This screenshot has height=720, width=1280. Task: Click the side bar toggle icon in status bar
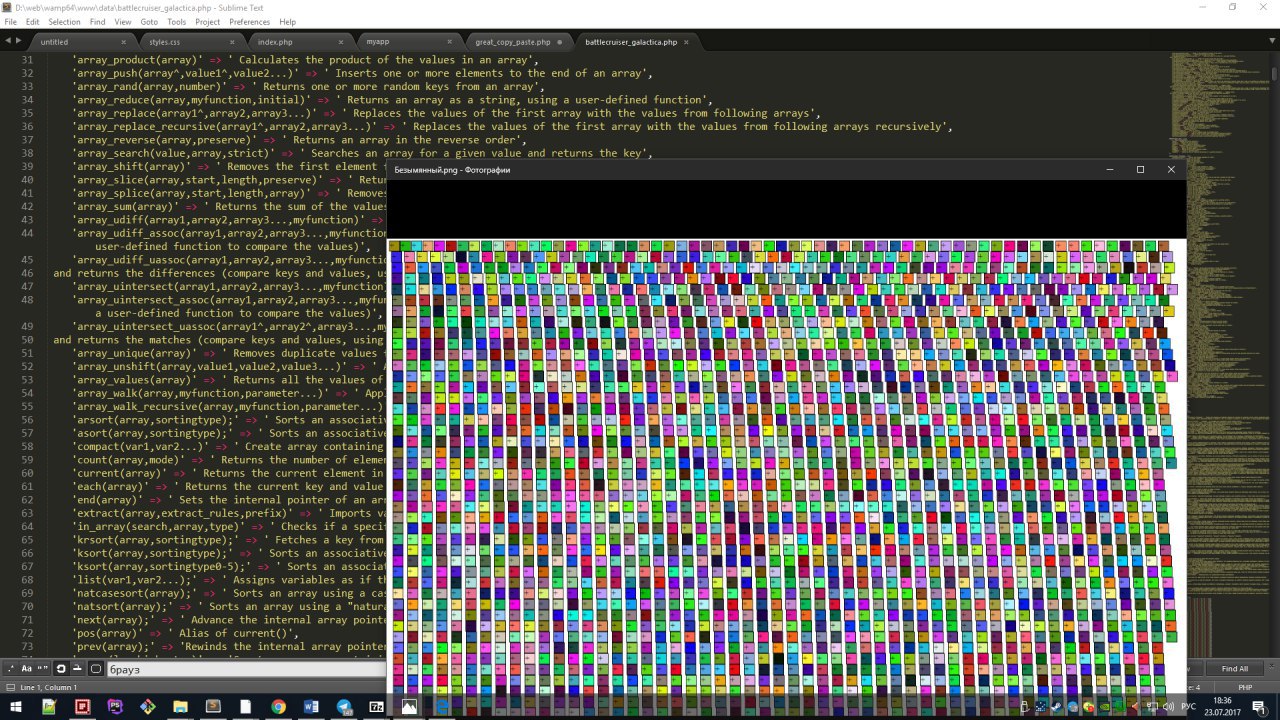coord(10,687)
